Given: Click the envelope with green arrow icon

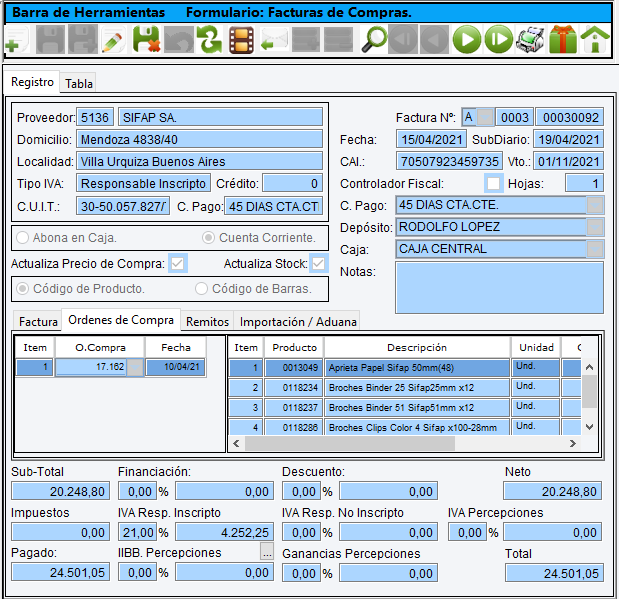Looking at the screenshot, I should click(274, 39).
